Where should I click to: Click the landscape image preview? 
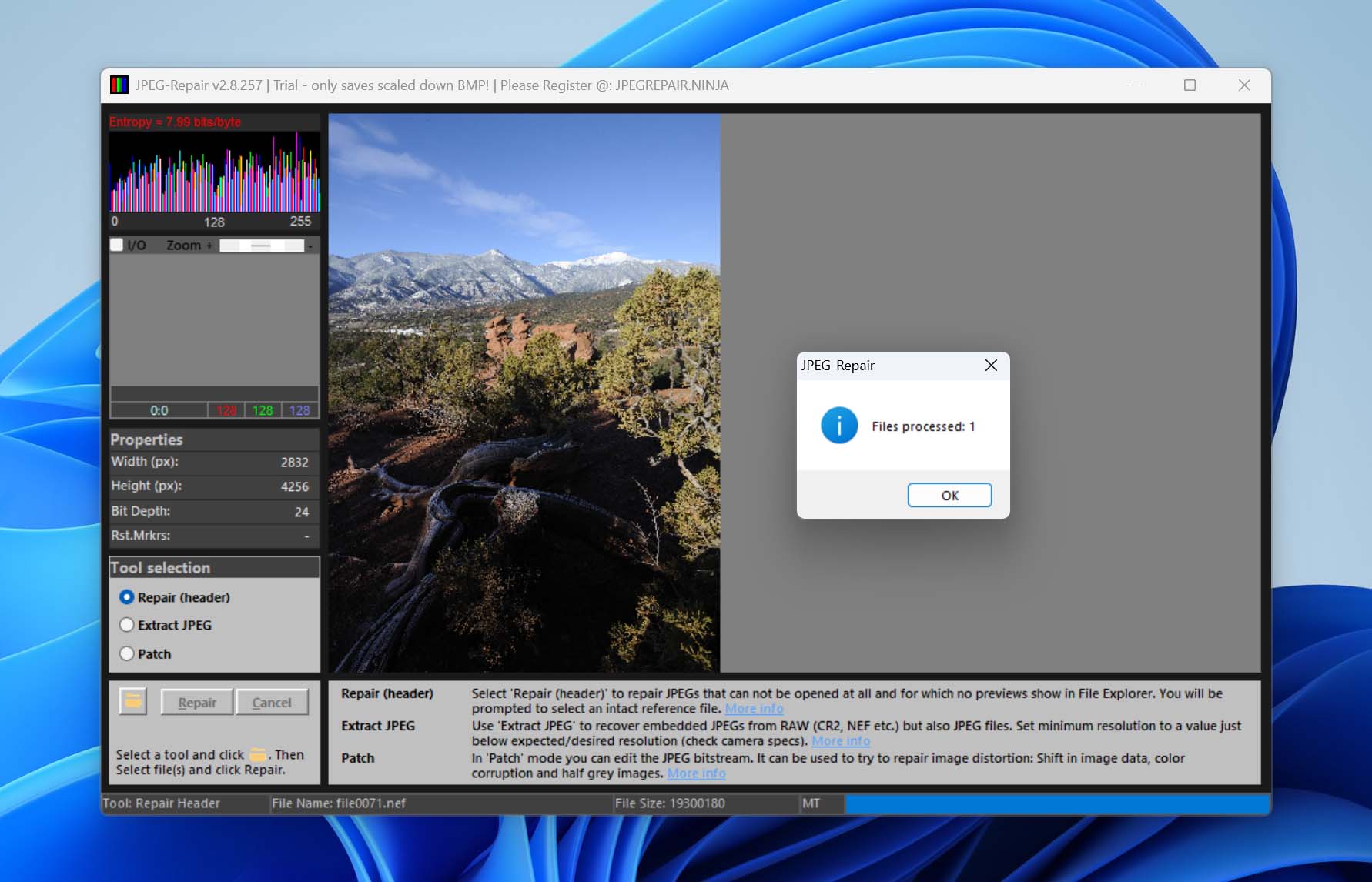(524, 393)
